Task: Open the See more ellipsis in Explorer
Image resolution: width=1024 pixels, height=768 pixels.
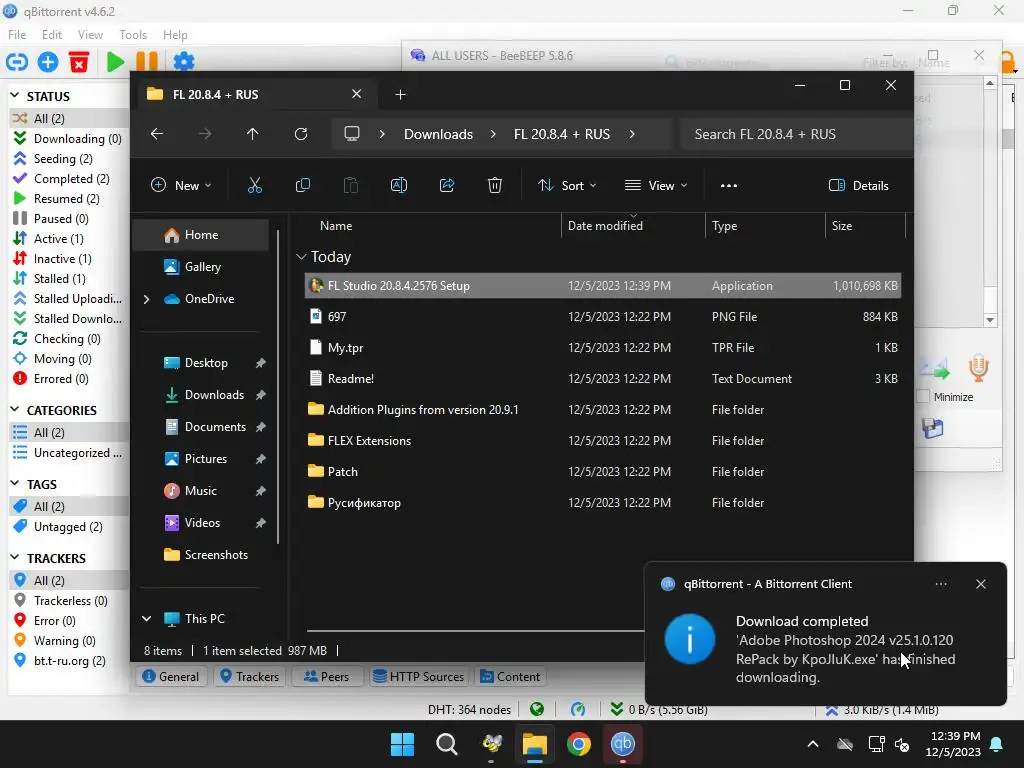Action: tap(729, 185)
